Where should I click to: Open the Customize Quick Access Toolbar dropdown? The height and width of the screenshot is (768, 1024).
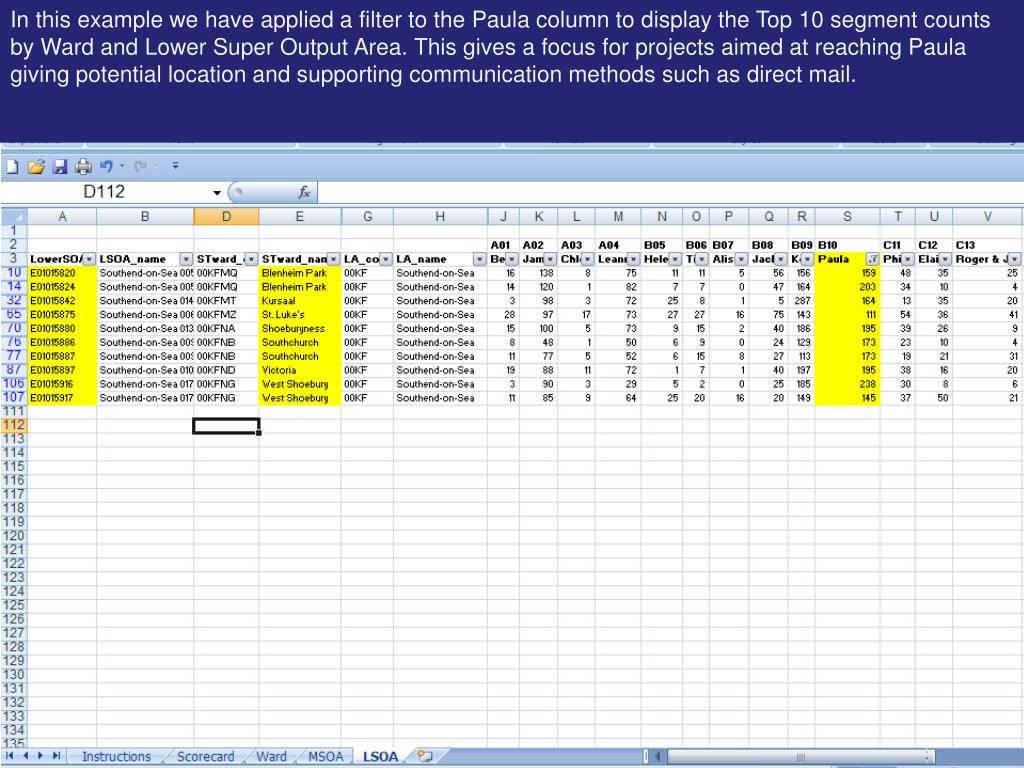click(176, 166)
